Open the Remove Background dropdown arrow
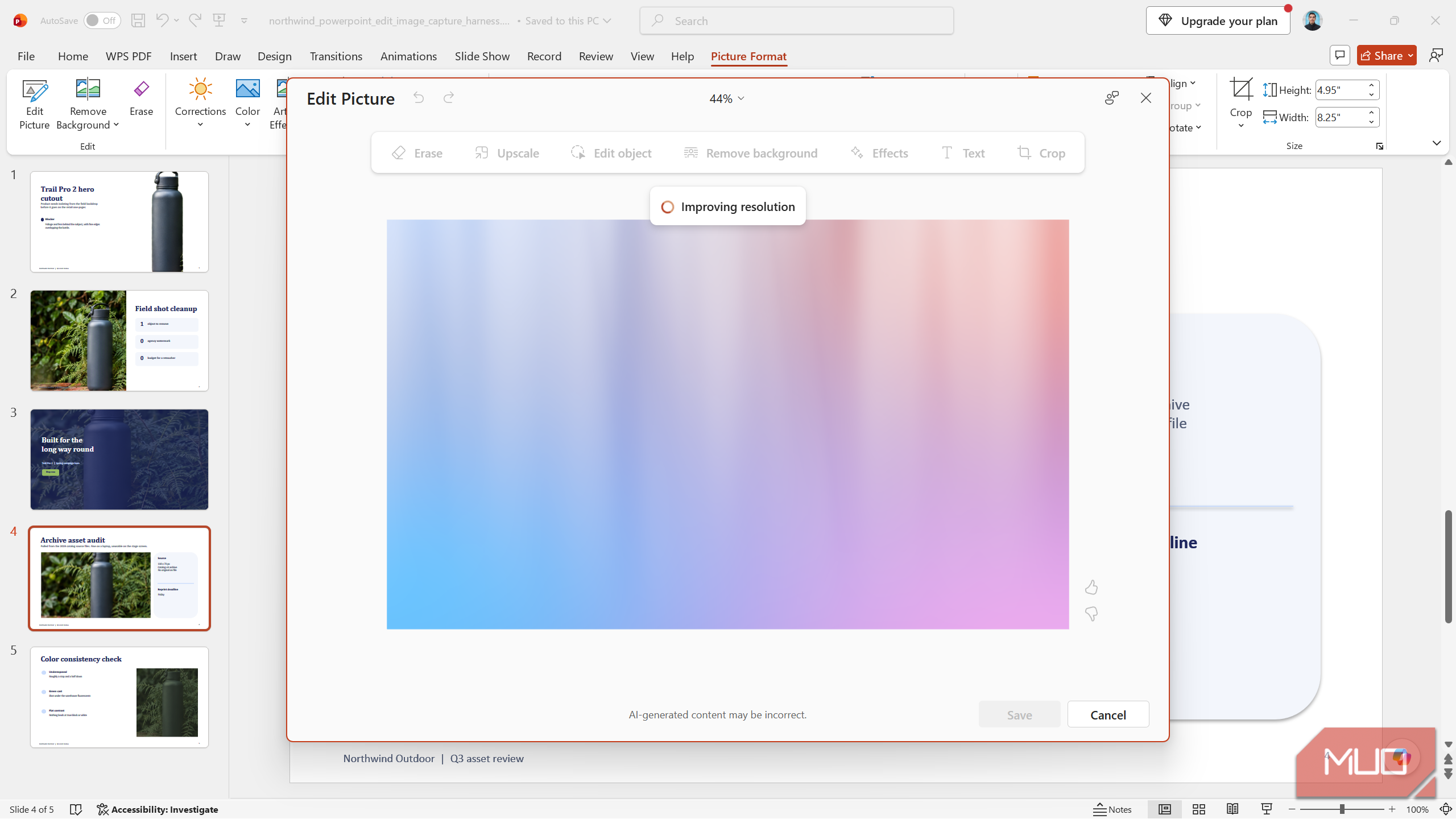This screenshot has height=819, width=1456. coord(116,125)
